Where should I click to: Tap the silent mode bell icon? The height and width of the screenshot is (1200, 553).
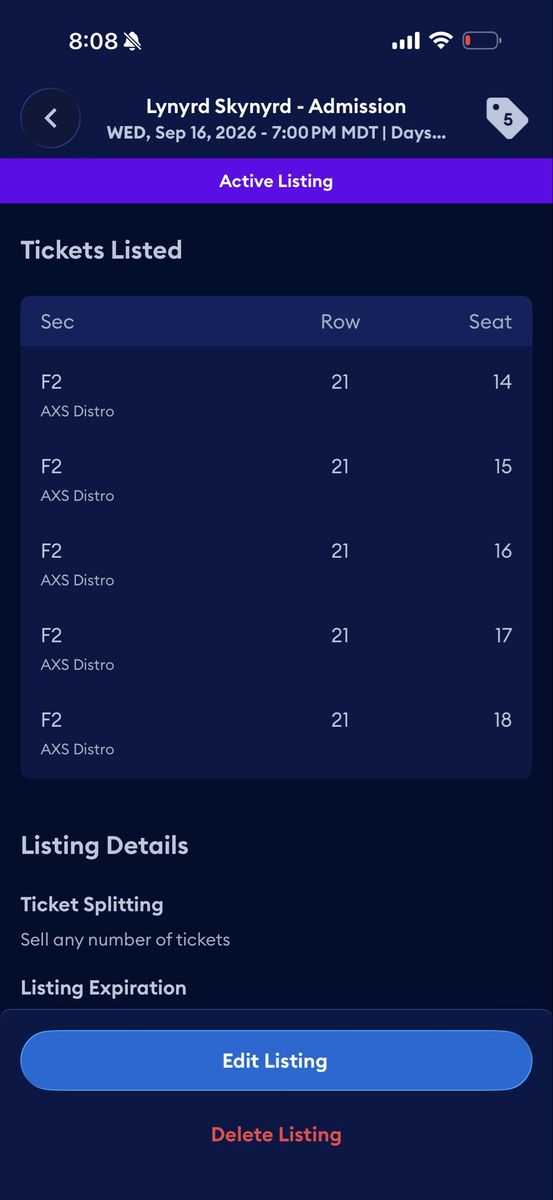click(133, 41)
